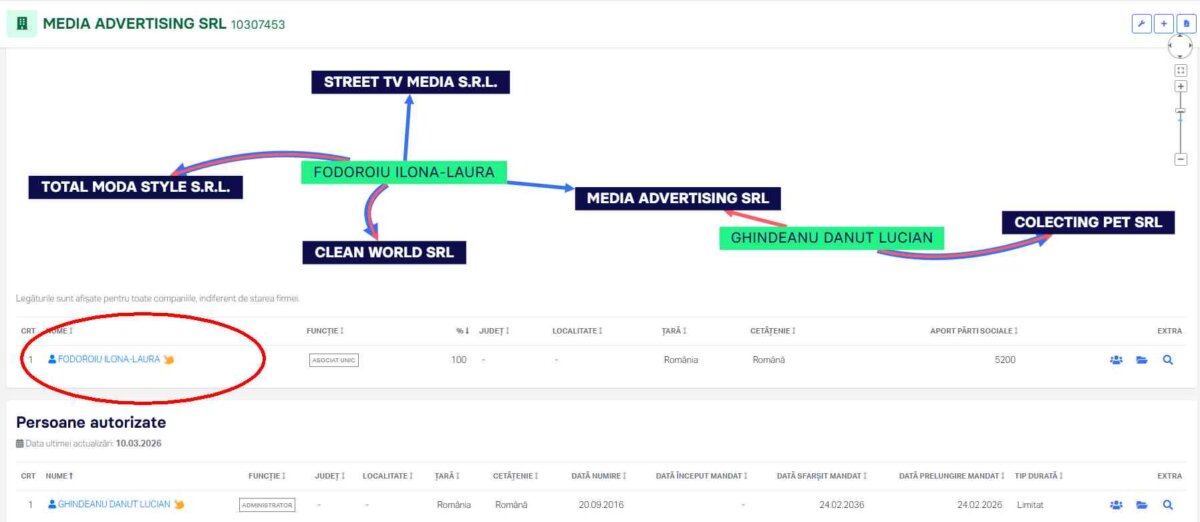Sort authorized persons by Tip Durată
The image size is (1200, 522).
pos(1038,476)
